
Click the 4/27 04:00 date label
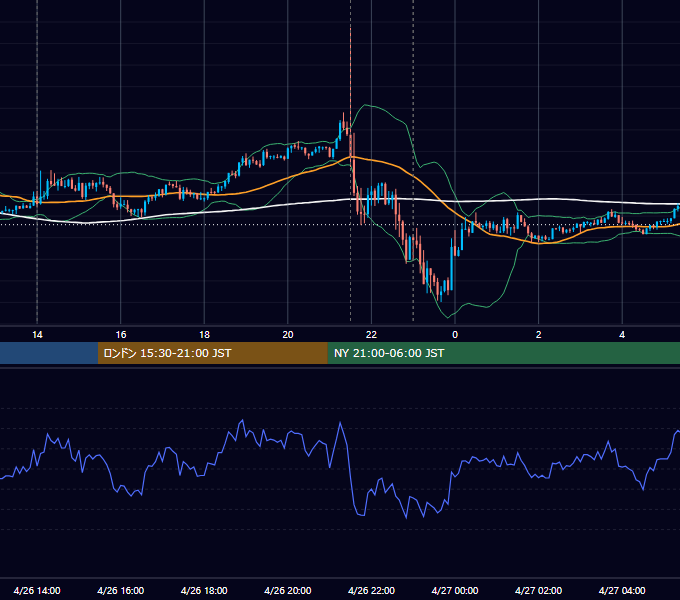622,590
